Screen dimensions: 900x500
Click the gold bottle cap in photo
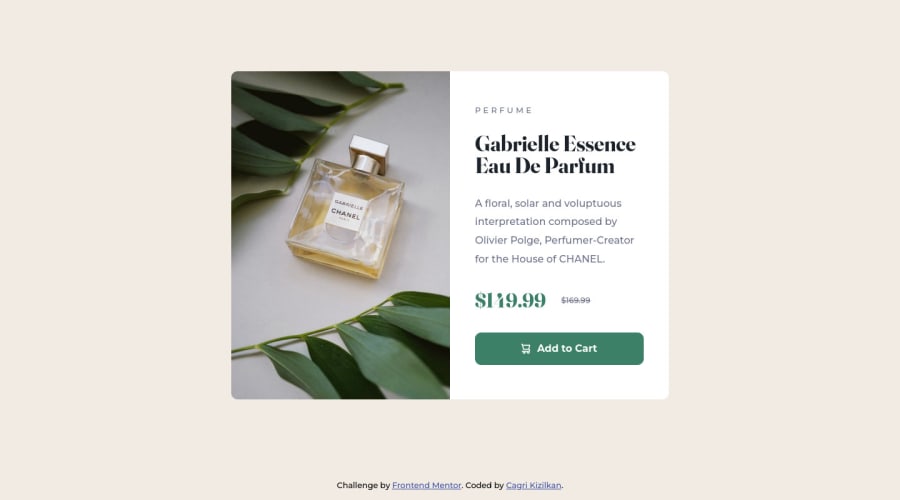tap(368, 154)
